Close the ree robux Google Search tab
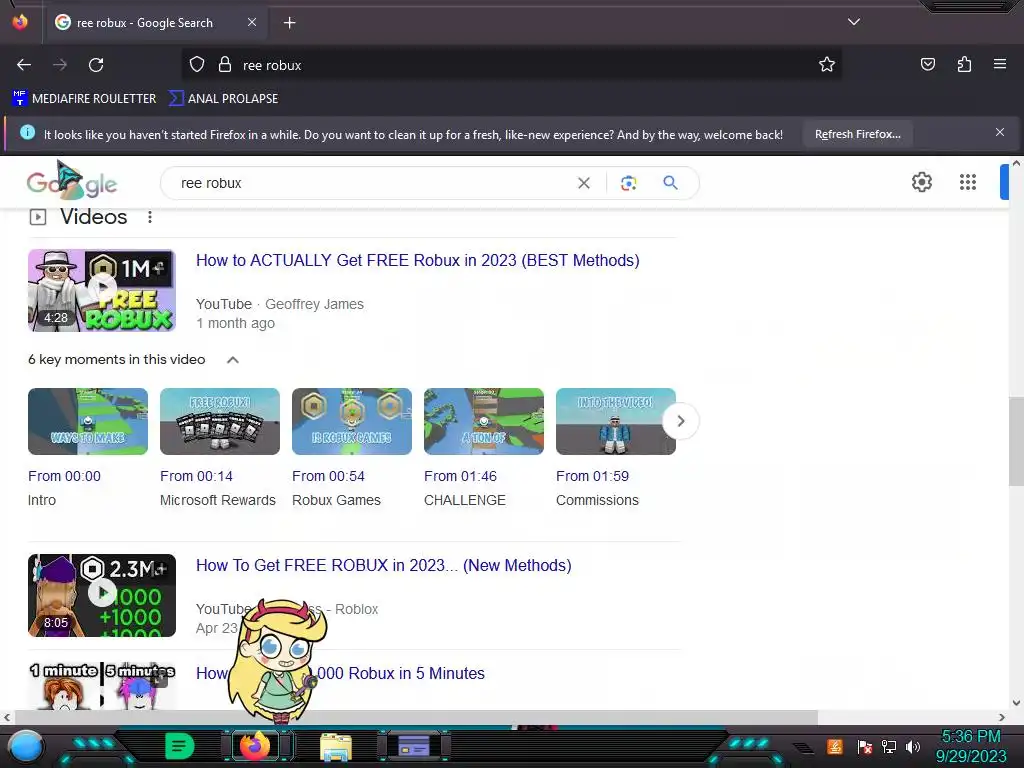 pos(251,22)
